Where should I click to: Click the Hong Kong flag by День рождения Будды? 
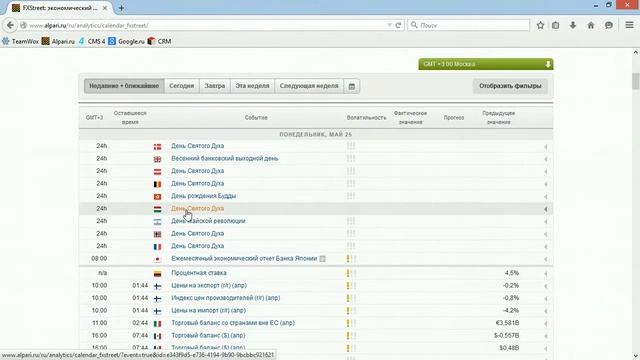(157, 197)
